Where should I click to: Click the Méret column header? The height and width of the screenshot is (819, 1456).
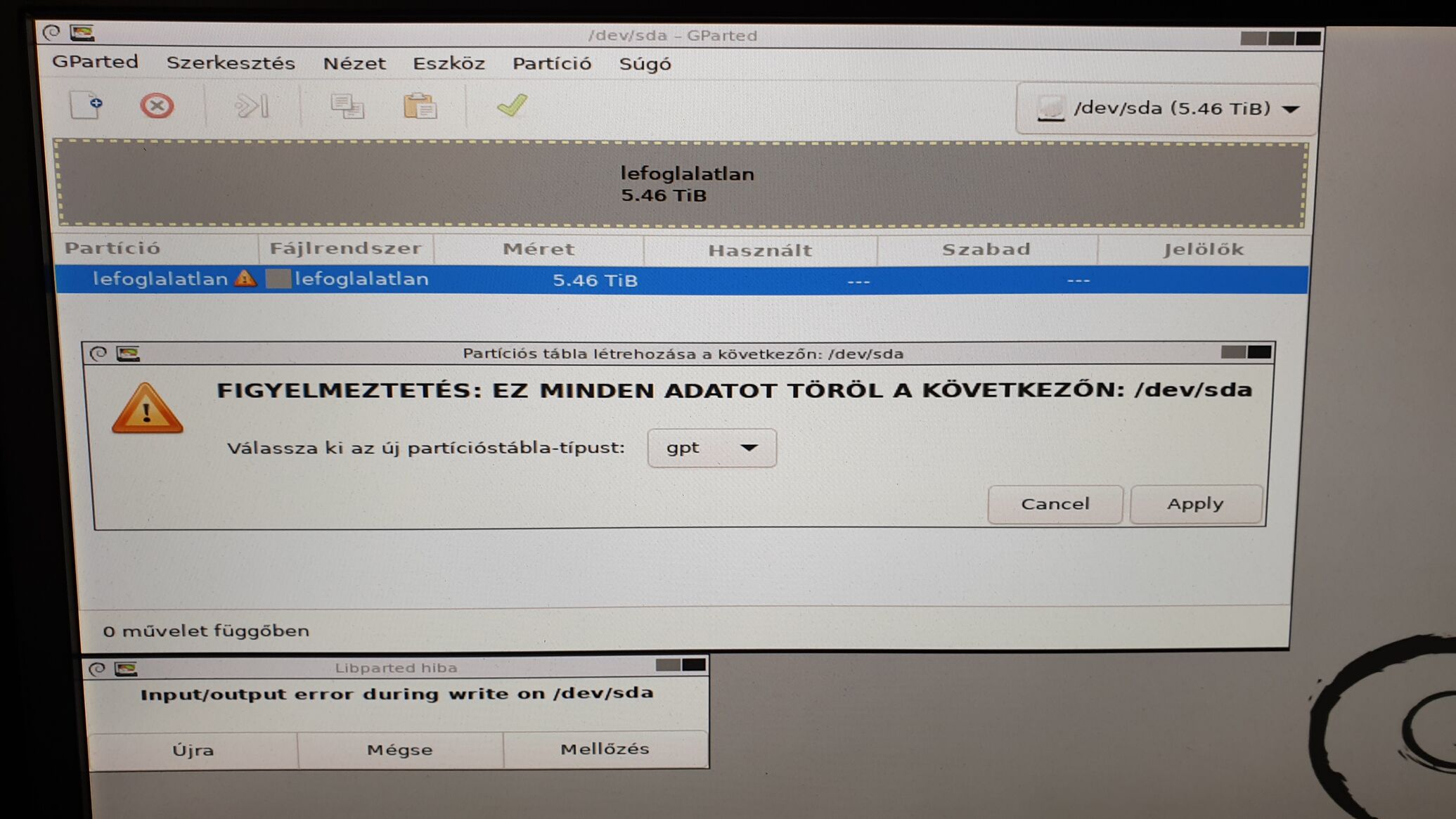tap(539, 249)
